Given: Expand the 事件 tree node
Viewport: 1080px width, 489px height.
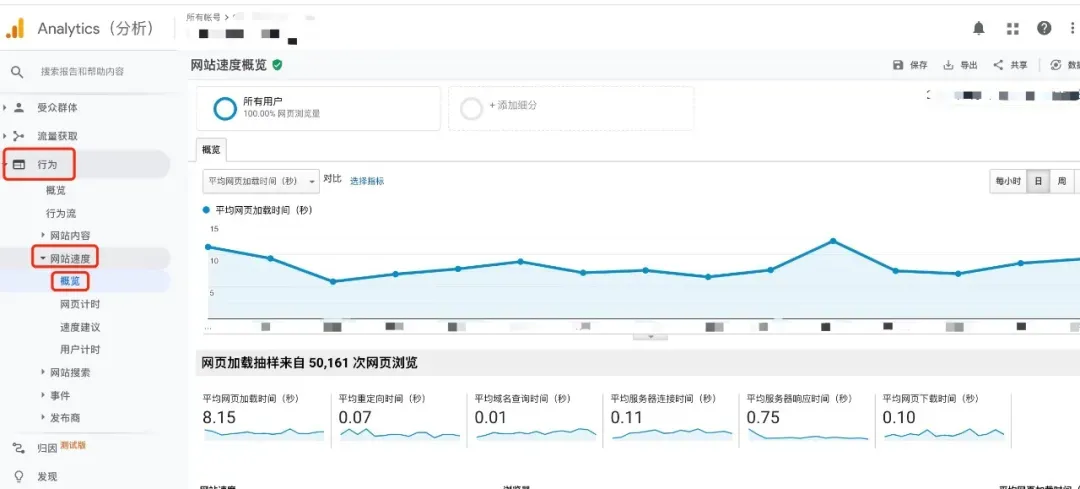Looking at the screenshot, I should pos(43,395).
